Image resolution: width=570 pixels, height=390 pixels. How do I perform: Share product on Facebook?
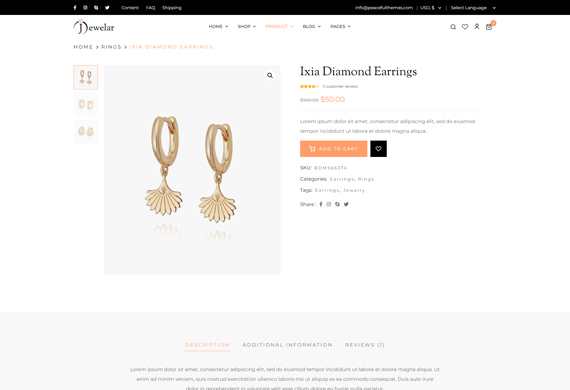[x=321, y=204]
